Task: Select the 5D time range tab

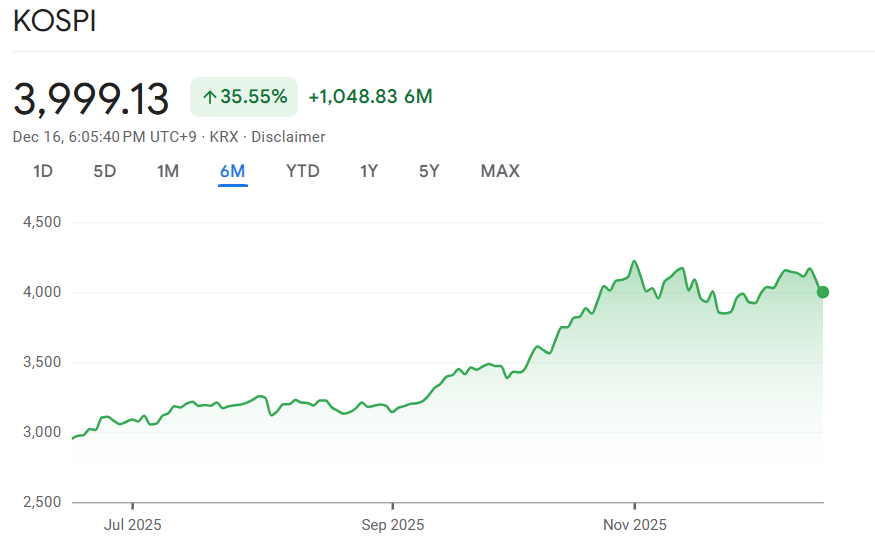Action: click(x=105, y=171)
